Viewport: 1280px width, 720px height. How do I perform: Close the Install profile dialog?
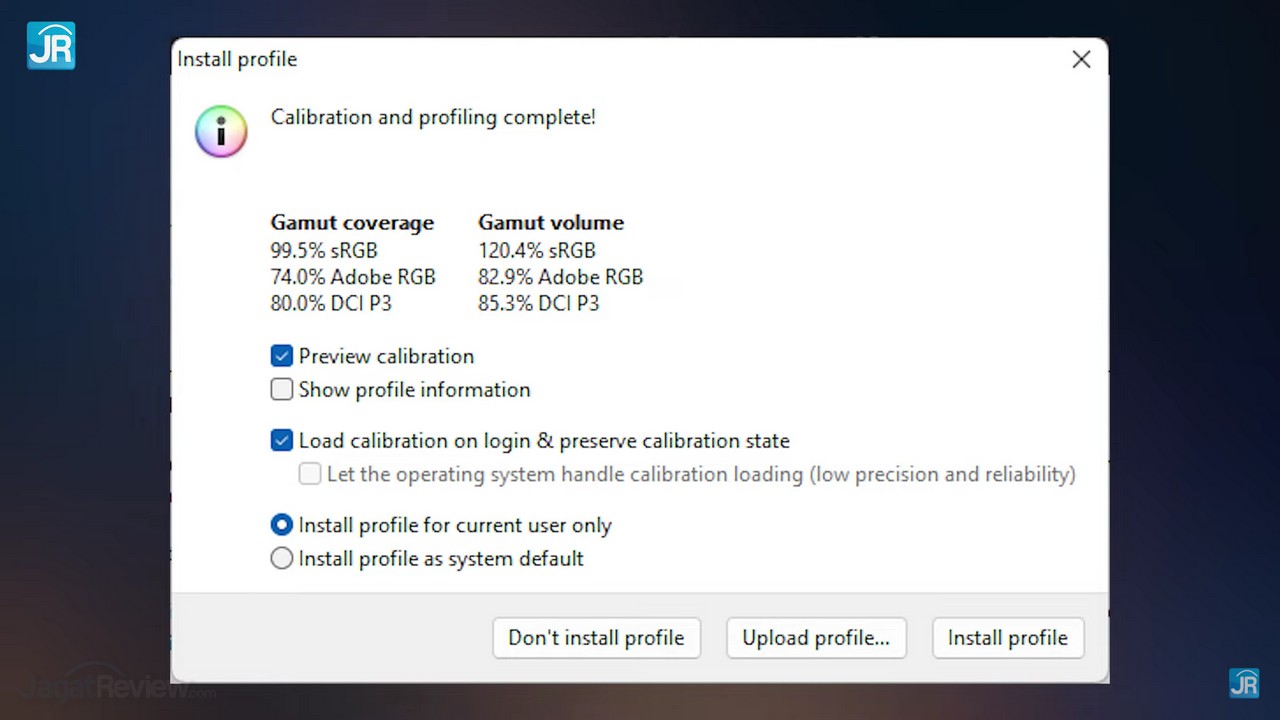pyautogui.click(x=1081, y=60)
